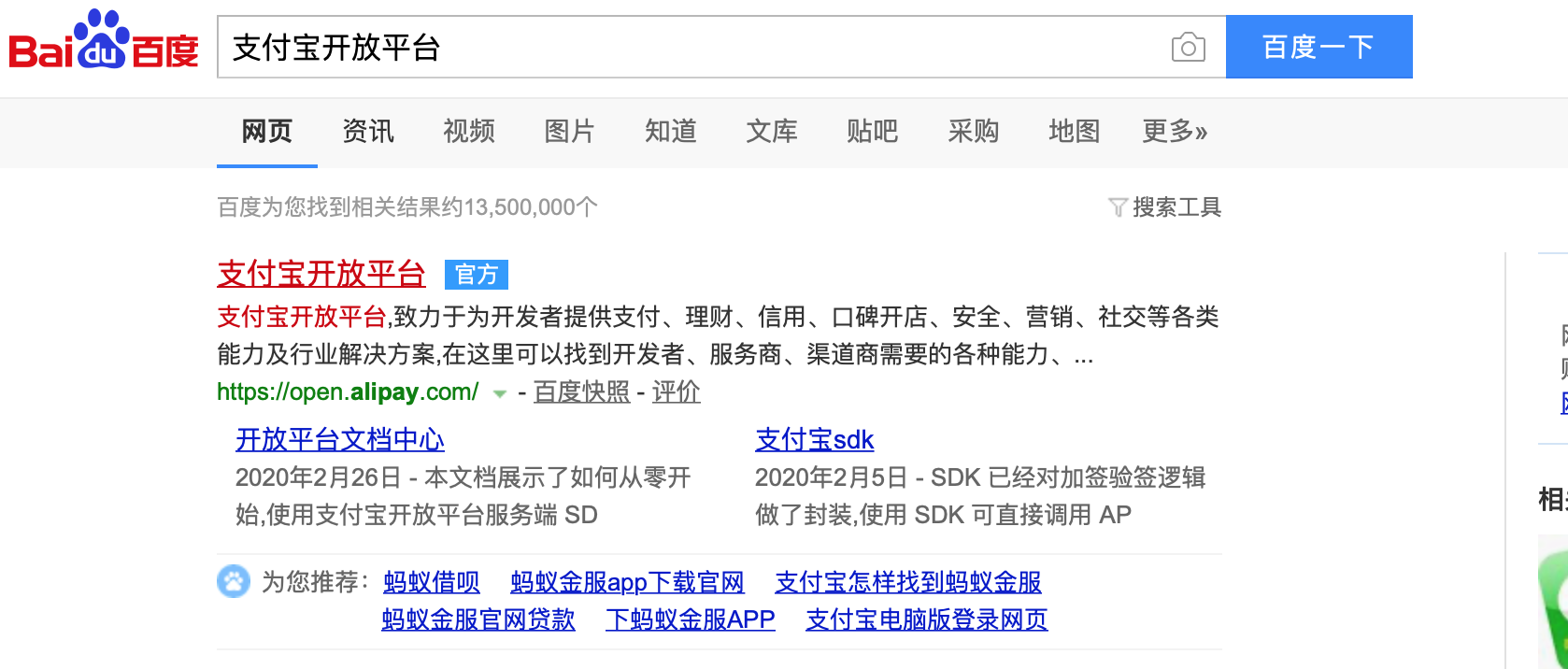Click the 评价 link
This screenshot has height=669, width=1568.
point(677,392)
